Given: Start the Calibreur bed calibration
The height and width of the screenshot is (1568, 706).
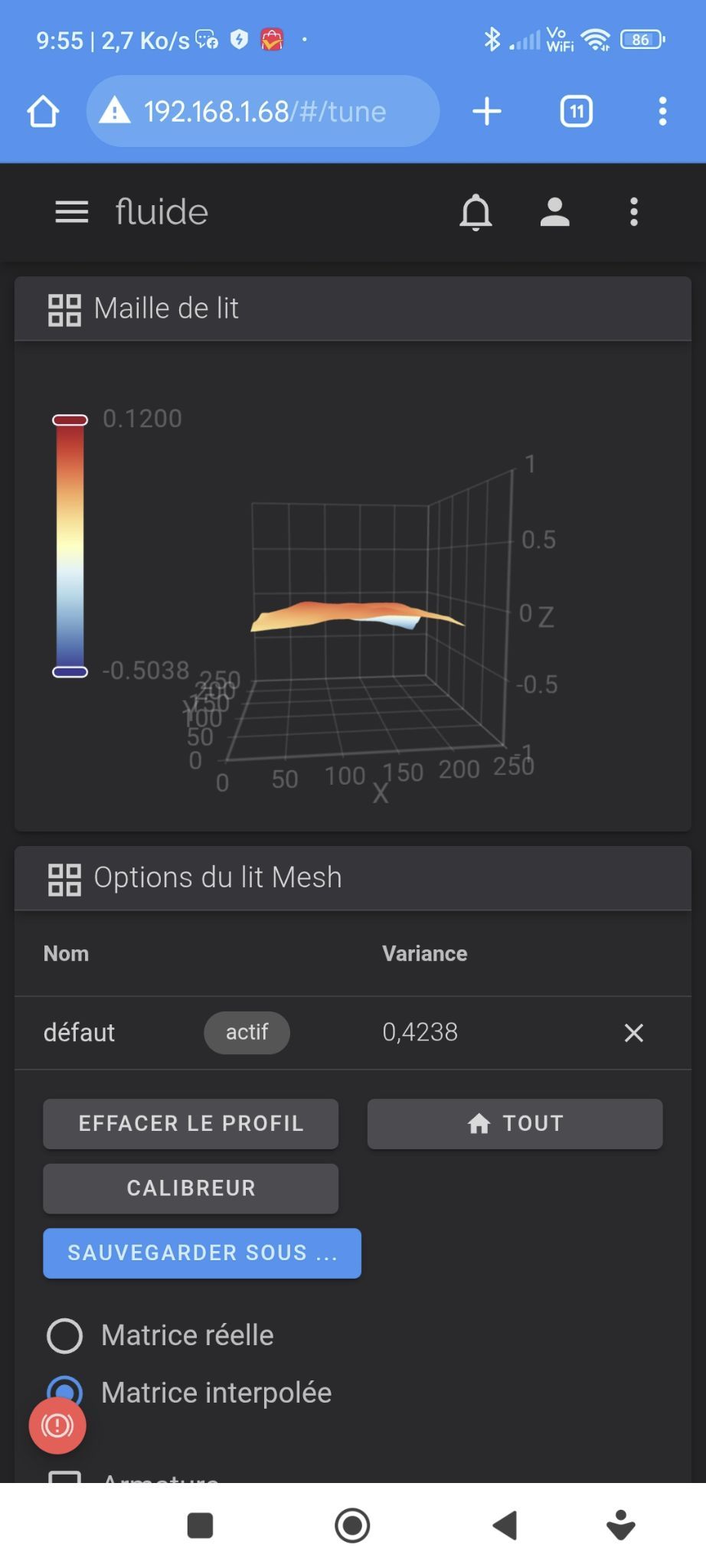Looking at the screenshot, I should (191, 1188).
